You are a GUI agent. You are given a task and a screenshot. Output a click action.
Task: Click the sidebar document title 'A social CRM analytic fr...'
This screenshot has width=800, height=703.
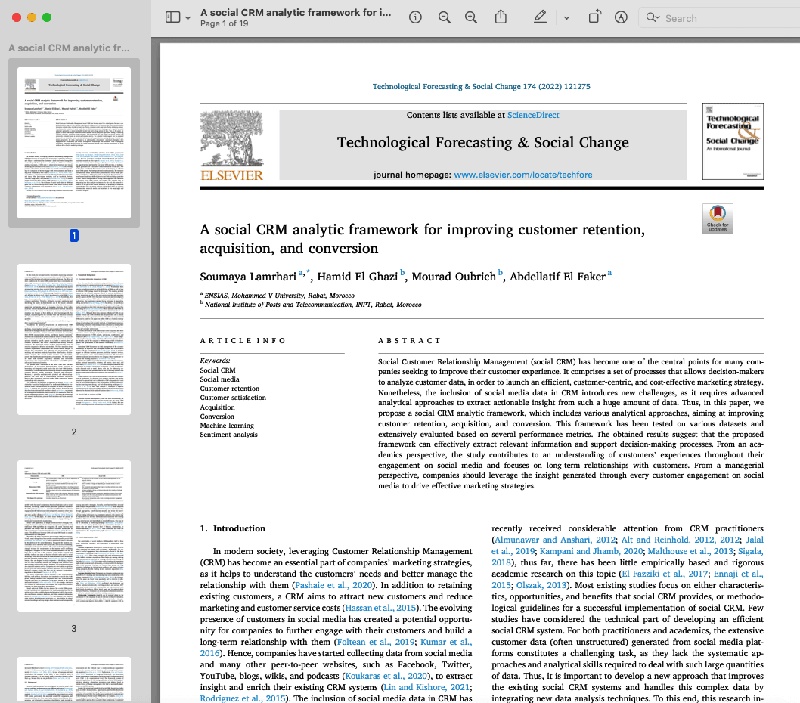(x=69, y=47)
